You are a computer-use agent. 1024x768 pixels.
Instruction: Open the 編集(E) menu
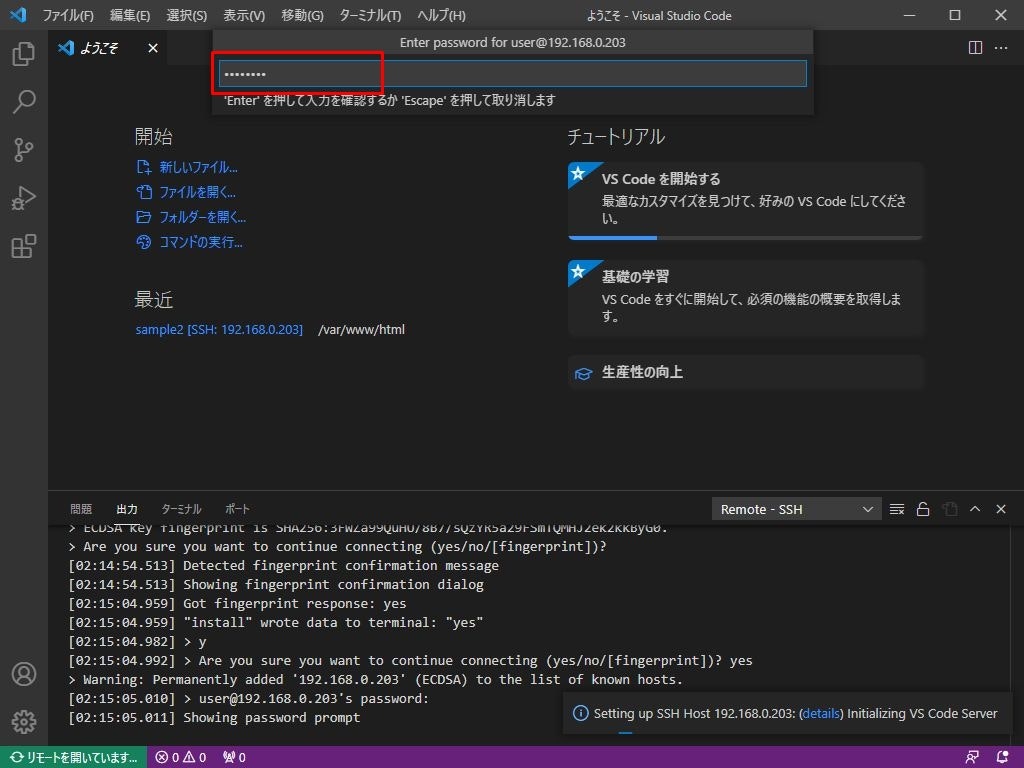pyautogui.click(x=130, y=15)
